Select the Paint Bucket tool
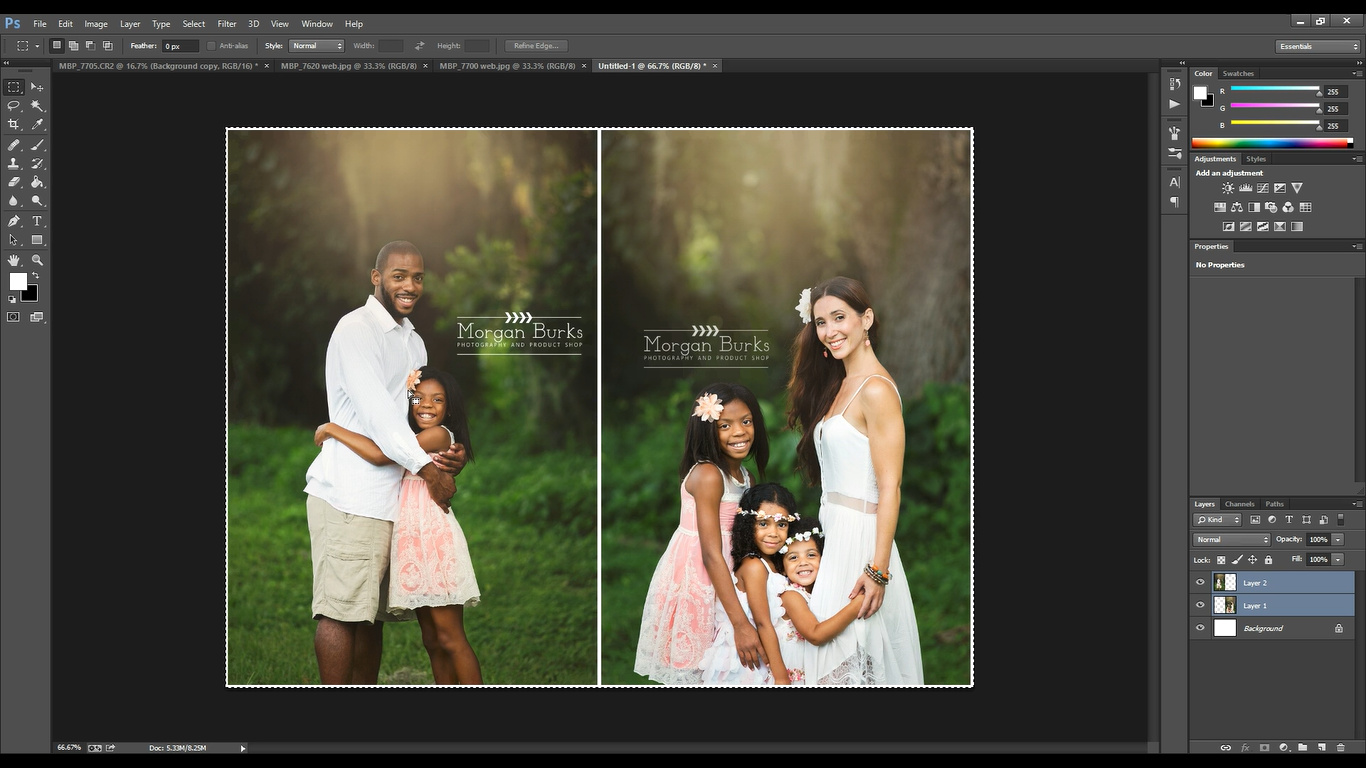 point(37,182)
